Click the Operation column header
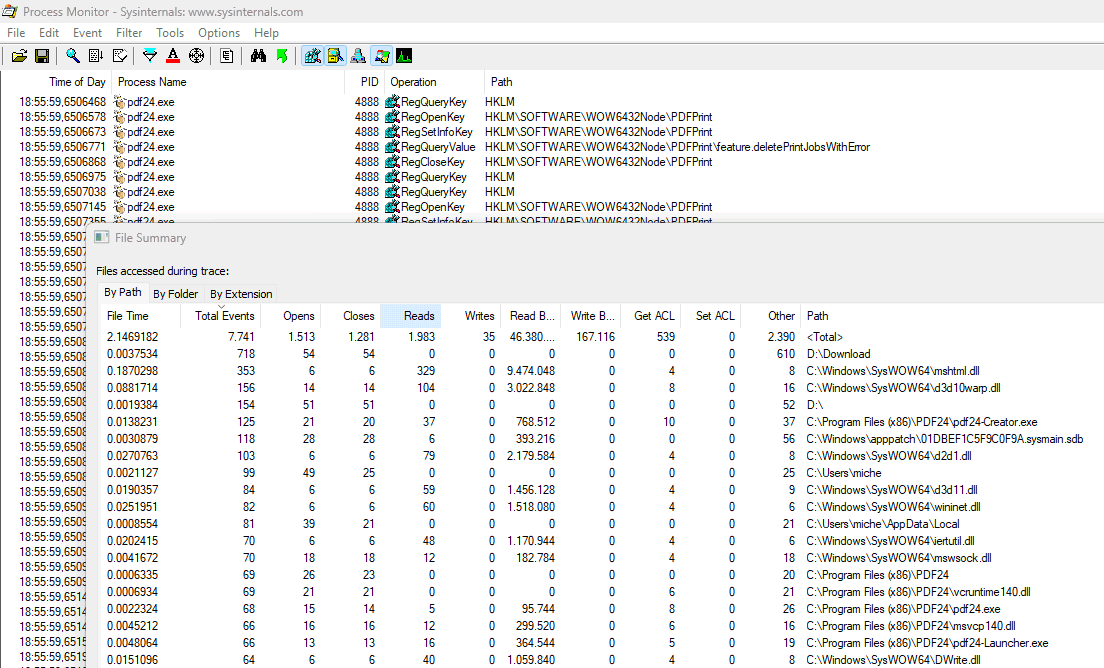The height and width of the screenshot is (668, 1104). coord(434,82)
